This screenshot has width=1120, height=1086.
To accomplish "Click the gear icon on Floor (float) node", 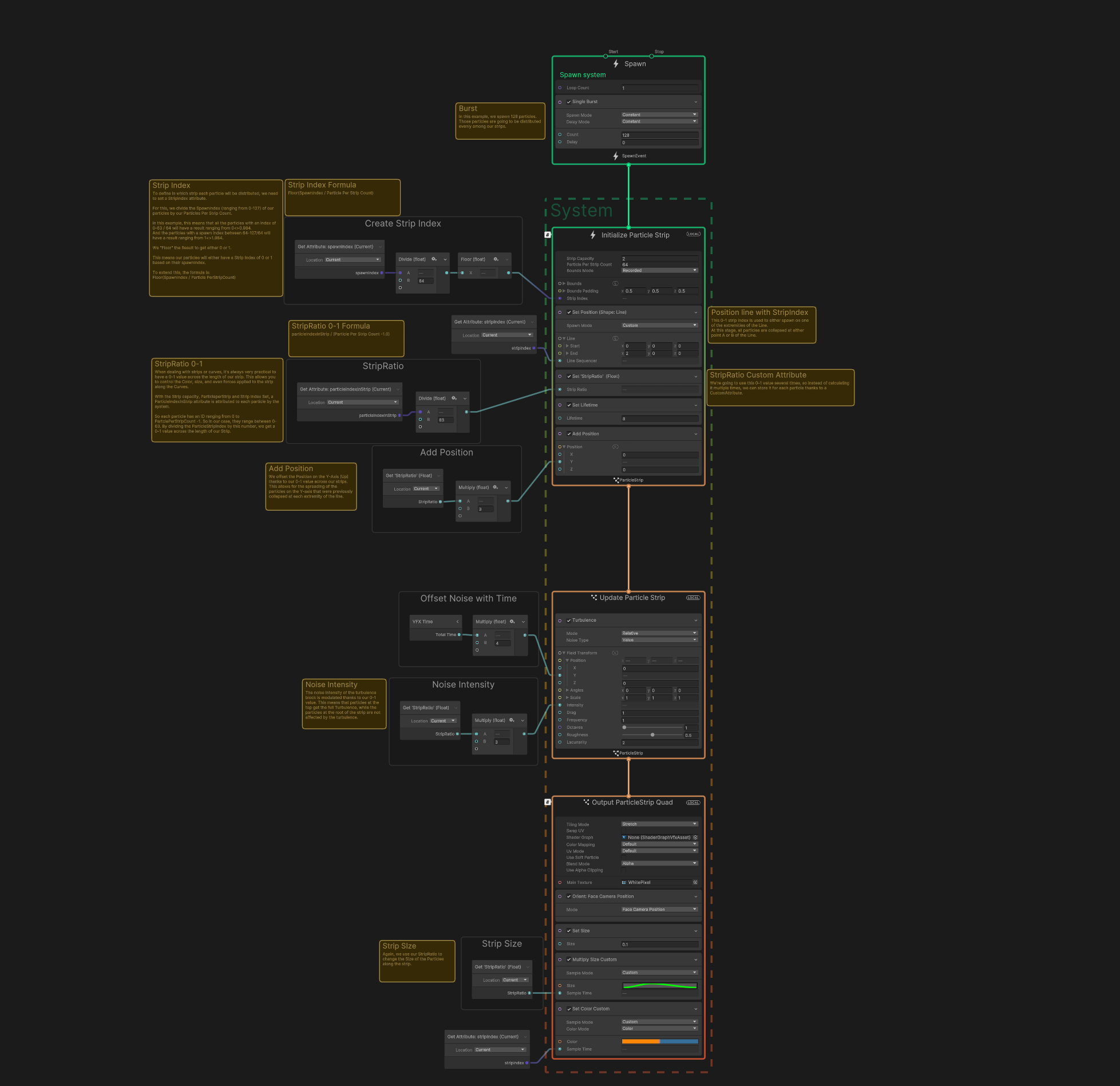I will 496,259.
